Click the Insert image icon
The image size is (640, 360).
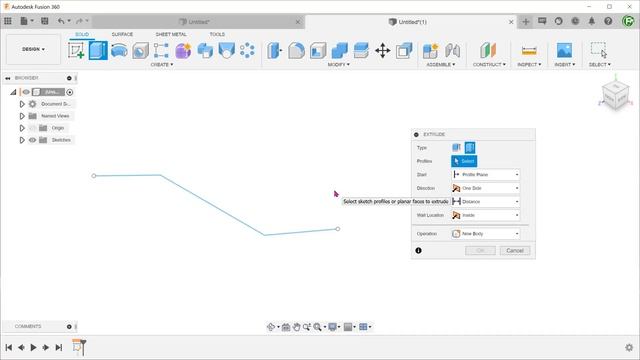coord(564,51)
